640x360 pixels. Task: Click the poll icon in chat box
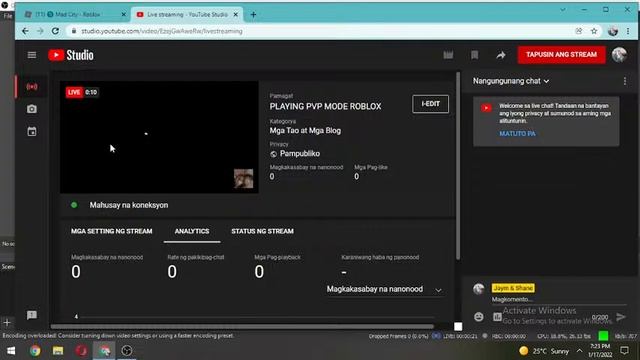[497, 317]
